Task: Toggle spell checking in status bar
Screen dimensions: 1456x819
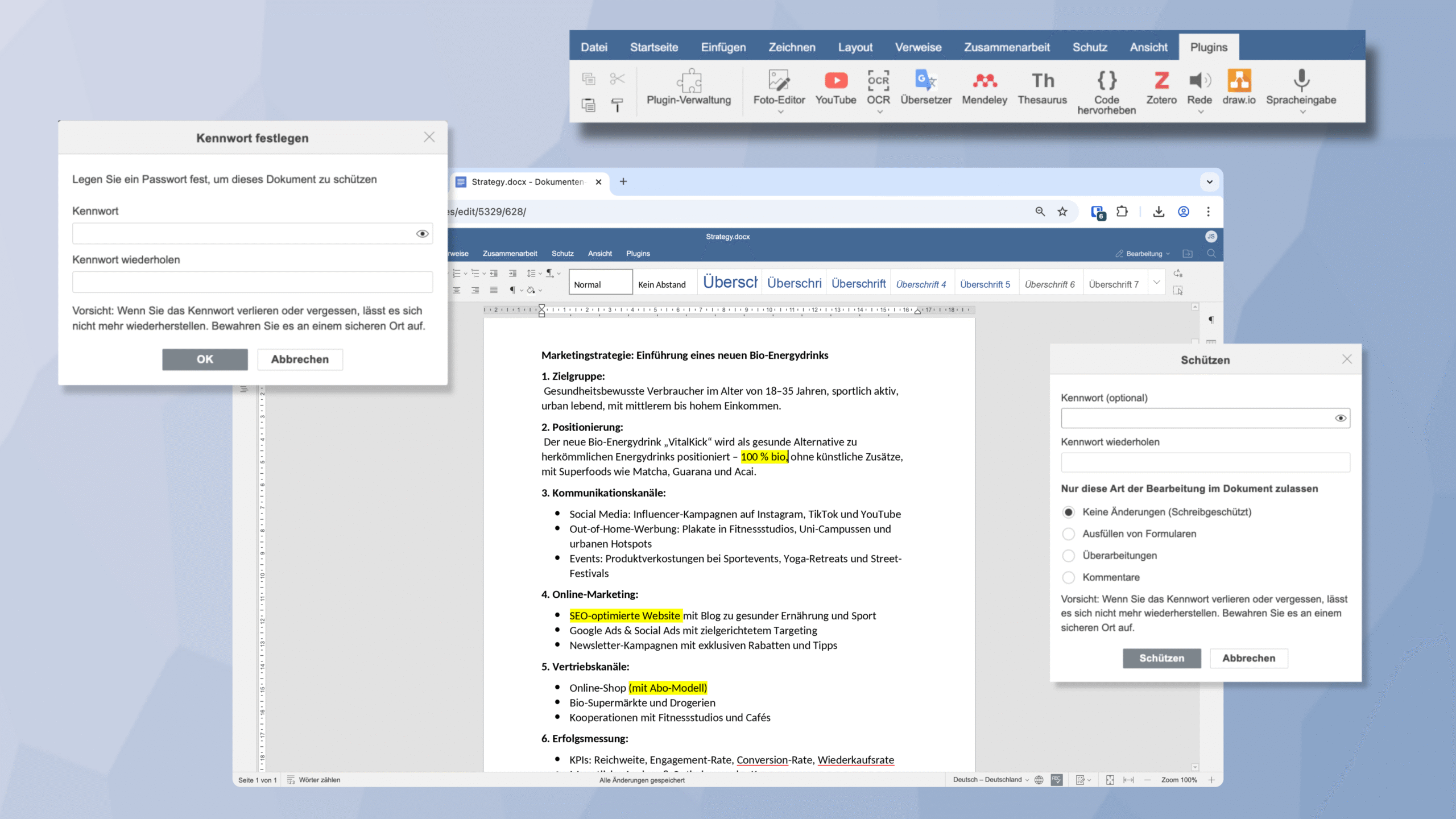Action: (x=1057, y=780)
